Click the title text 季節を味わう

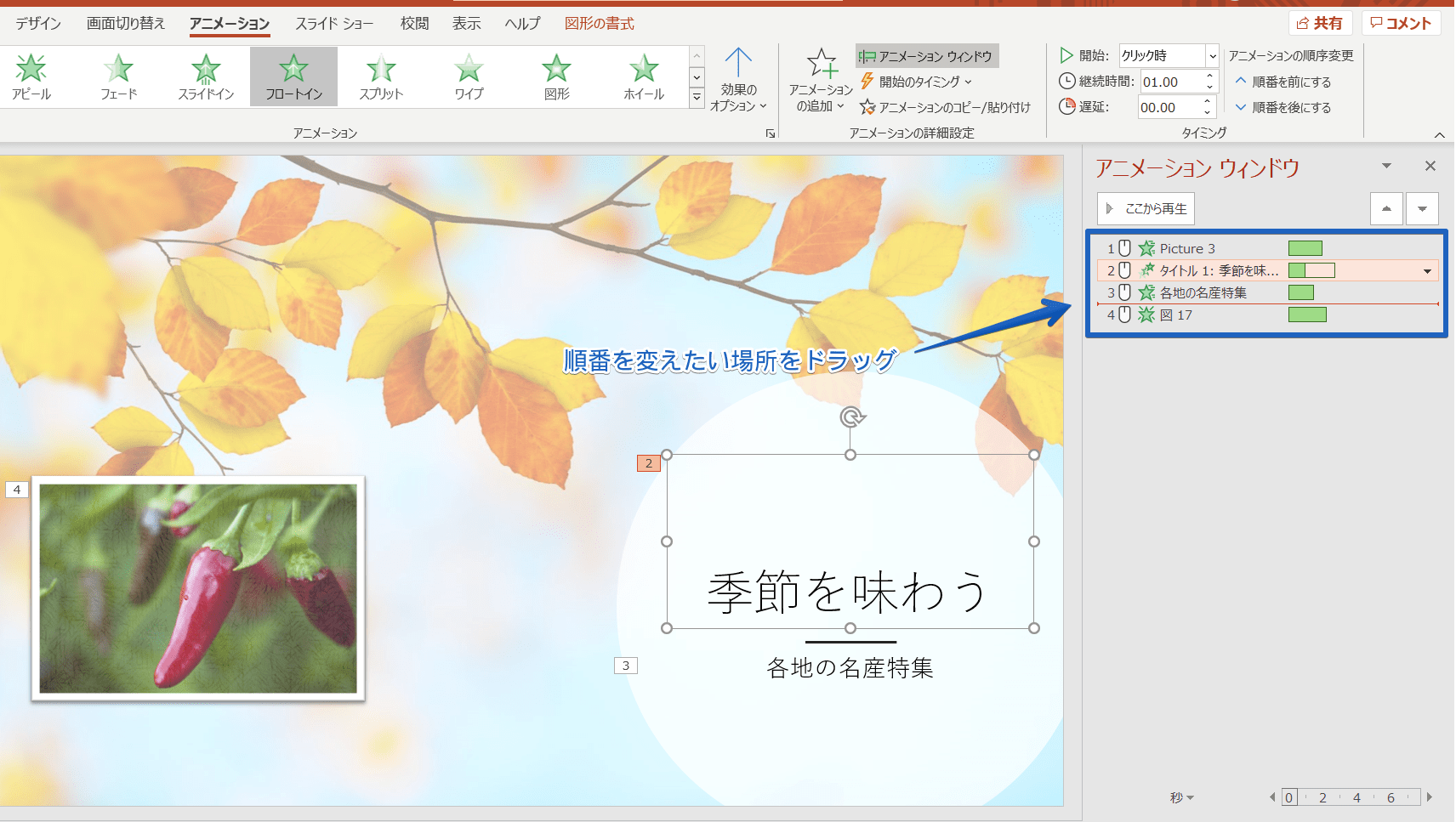pos(849,592)
